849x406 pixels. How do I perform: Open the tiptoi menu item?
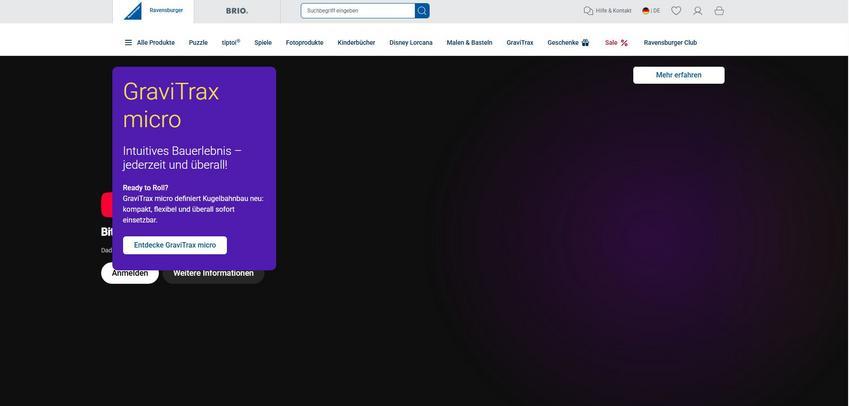[x=231, y=43]
